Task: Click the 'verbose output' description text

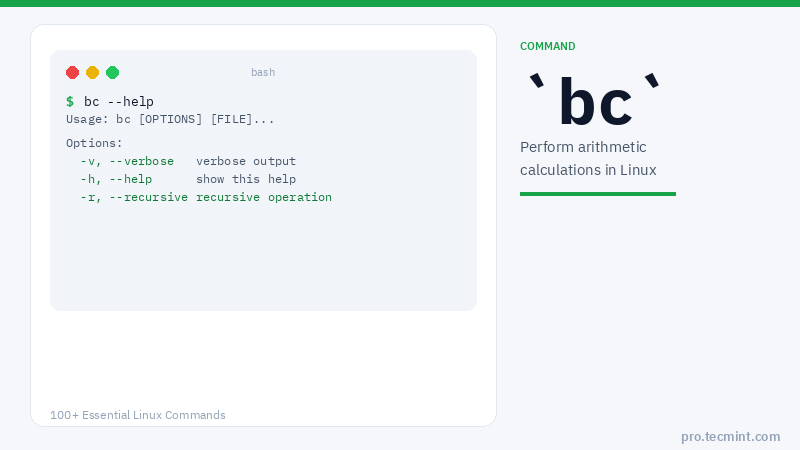Action: coord(246,161)
